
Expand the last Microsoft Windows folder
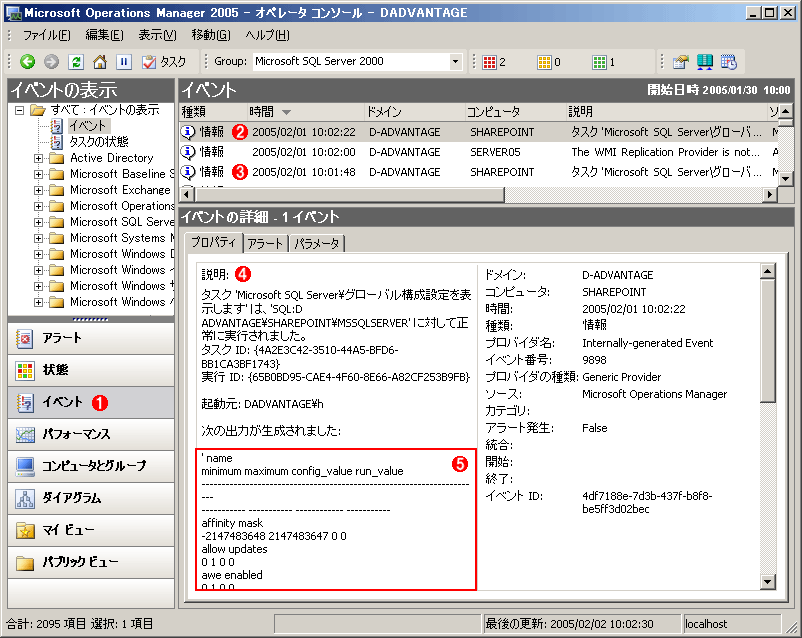tap(38, 302)
